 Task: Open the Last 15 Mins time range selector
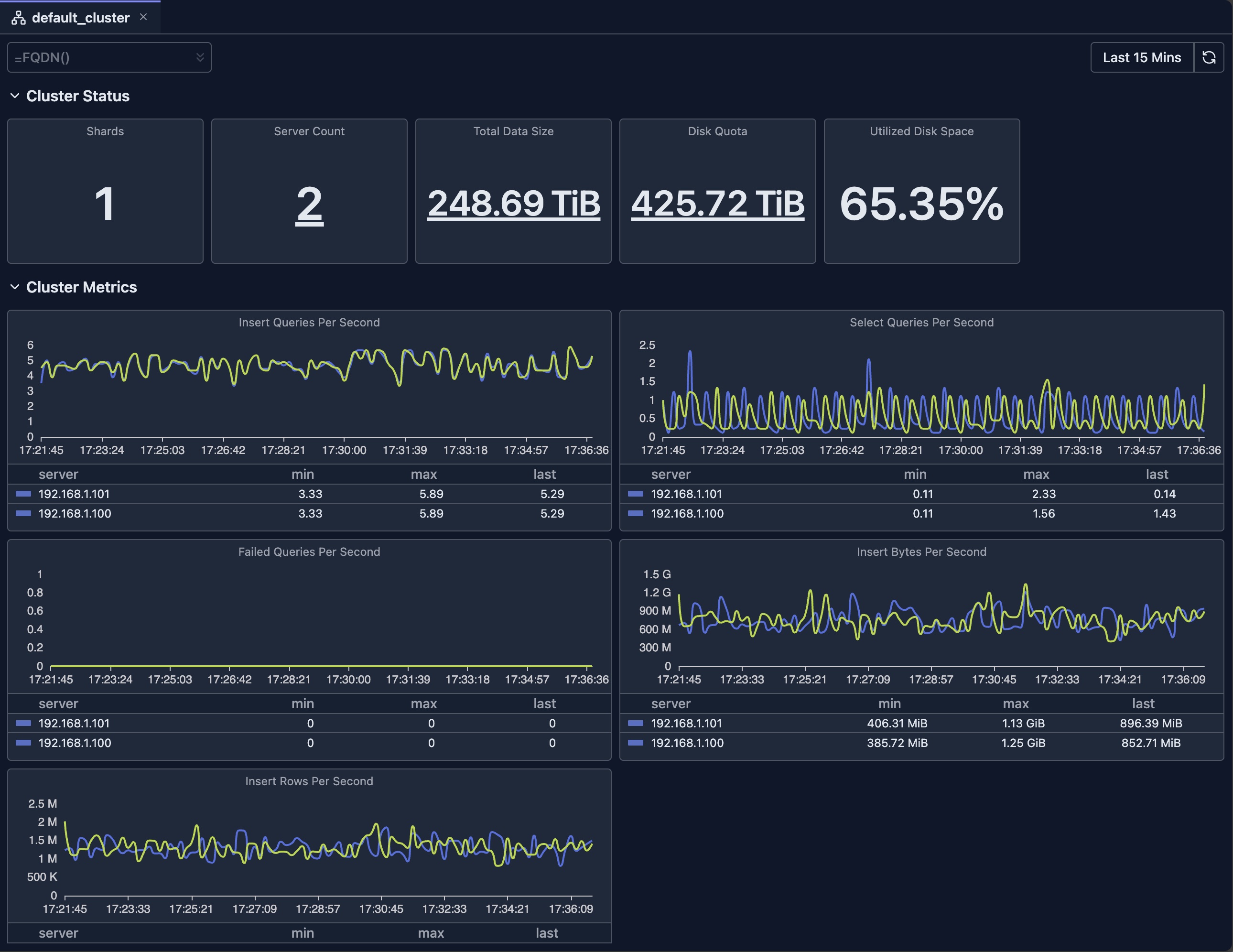coord(1141,57)
